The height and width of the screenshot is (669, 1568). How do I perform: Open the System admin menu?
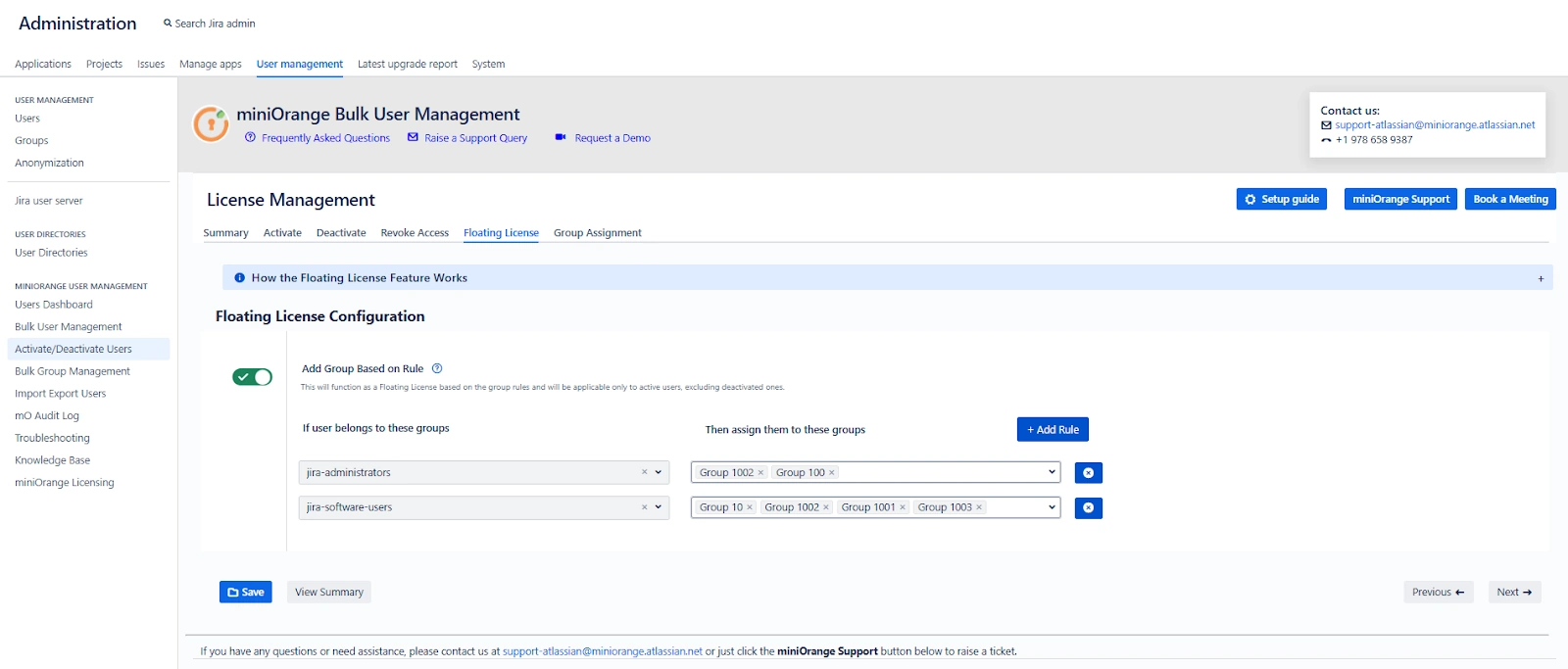(x=488, y=65)
